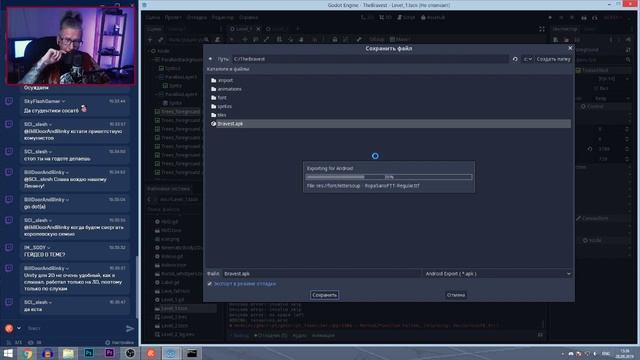Open Google Chrome from the taskbar

(x=27, y=353)
